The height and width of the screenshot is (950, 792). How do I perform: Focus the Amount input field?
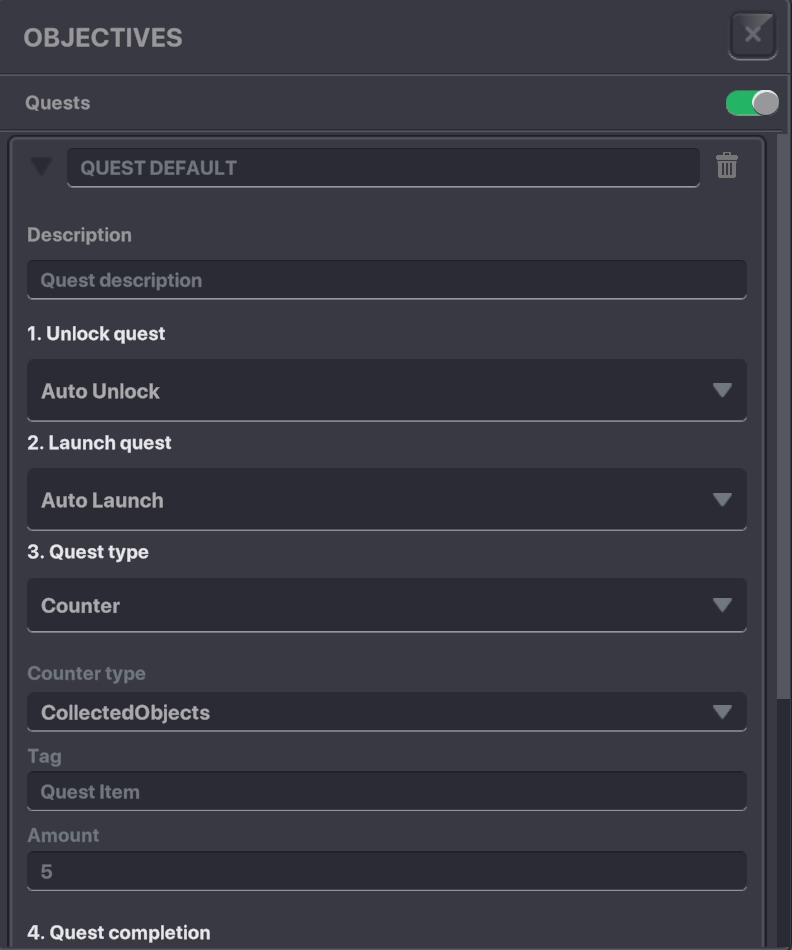[x=386, y=871]
